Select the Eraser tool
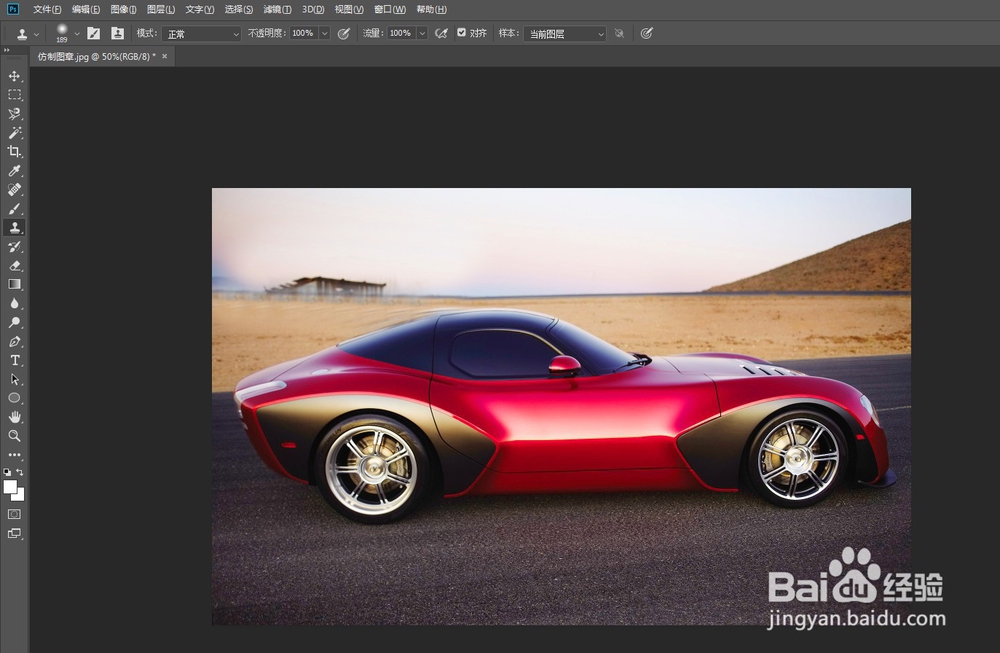This screenshot has width=1000, height=653. 15,265
